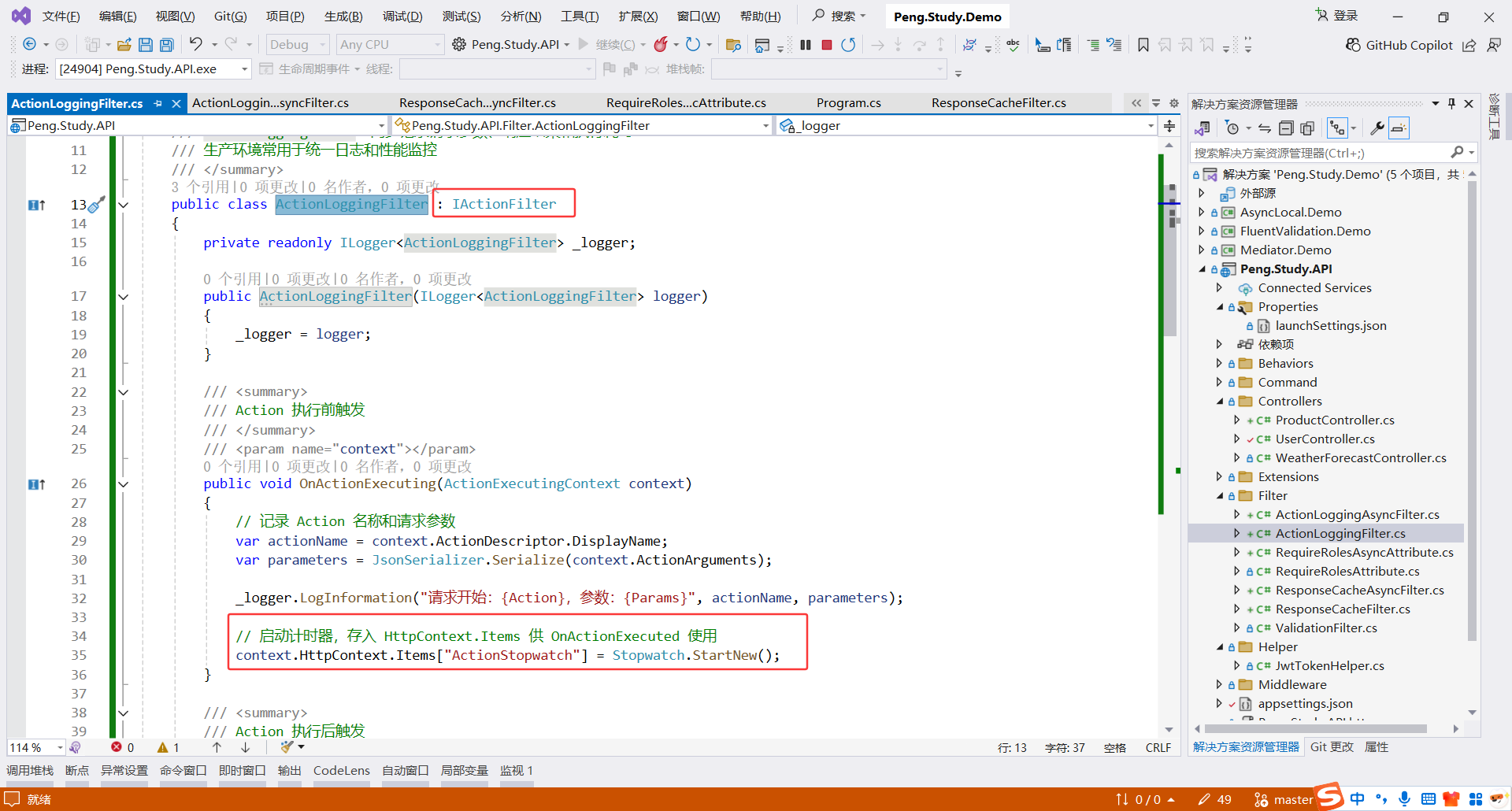Click the 登录 sign-in button
1512x811 pixels.
(1337, 16)
